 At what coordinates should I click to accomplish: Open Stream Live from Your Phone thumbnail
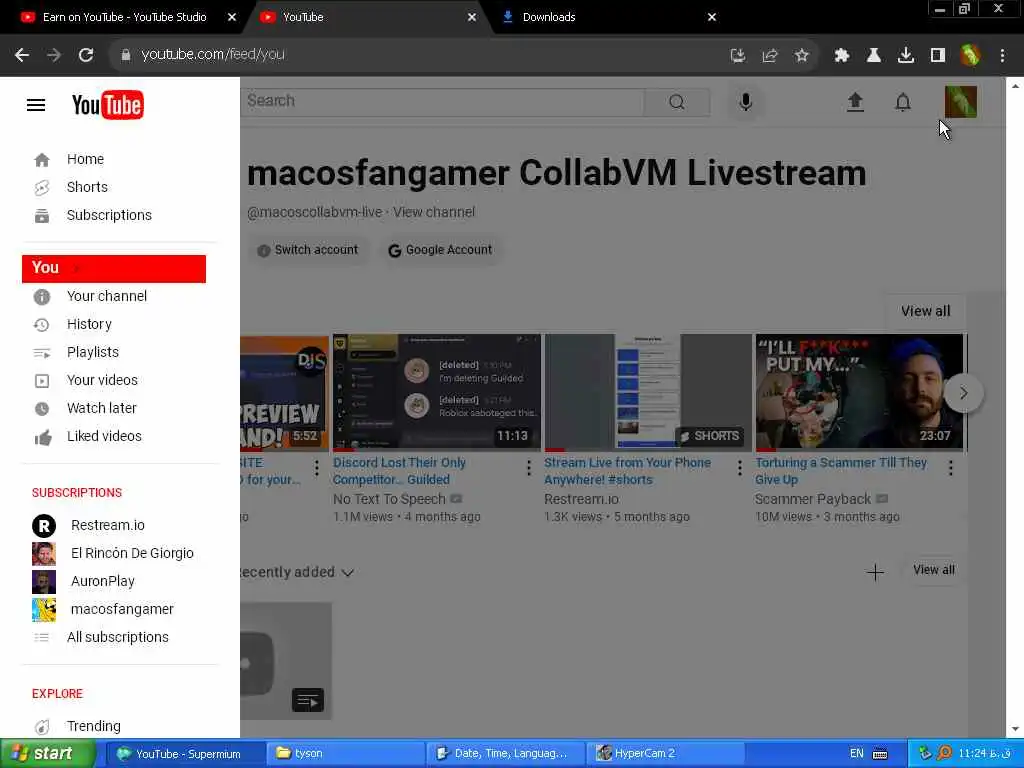click(648, 392)
